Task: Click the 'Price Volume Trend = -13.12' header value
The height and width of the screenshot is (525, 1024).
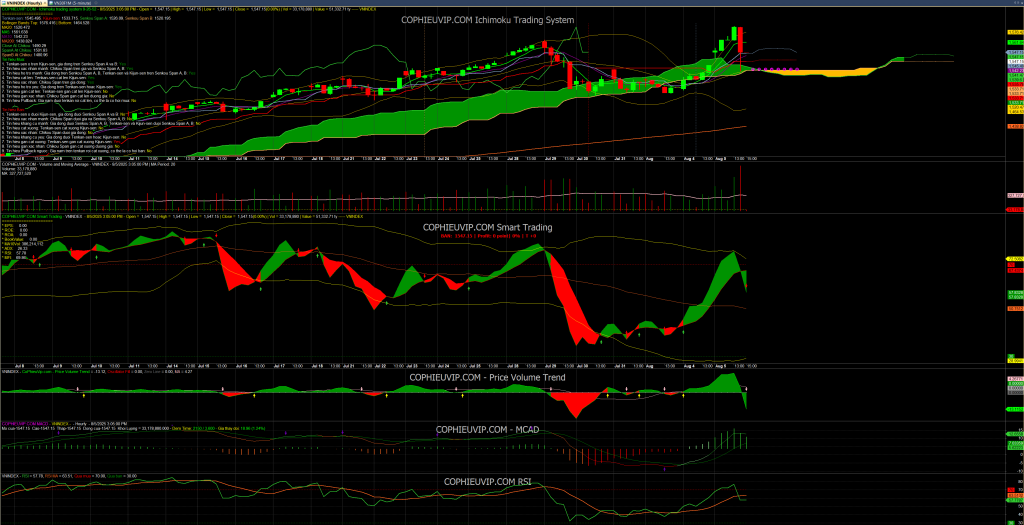Action: 65,372
